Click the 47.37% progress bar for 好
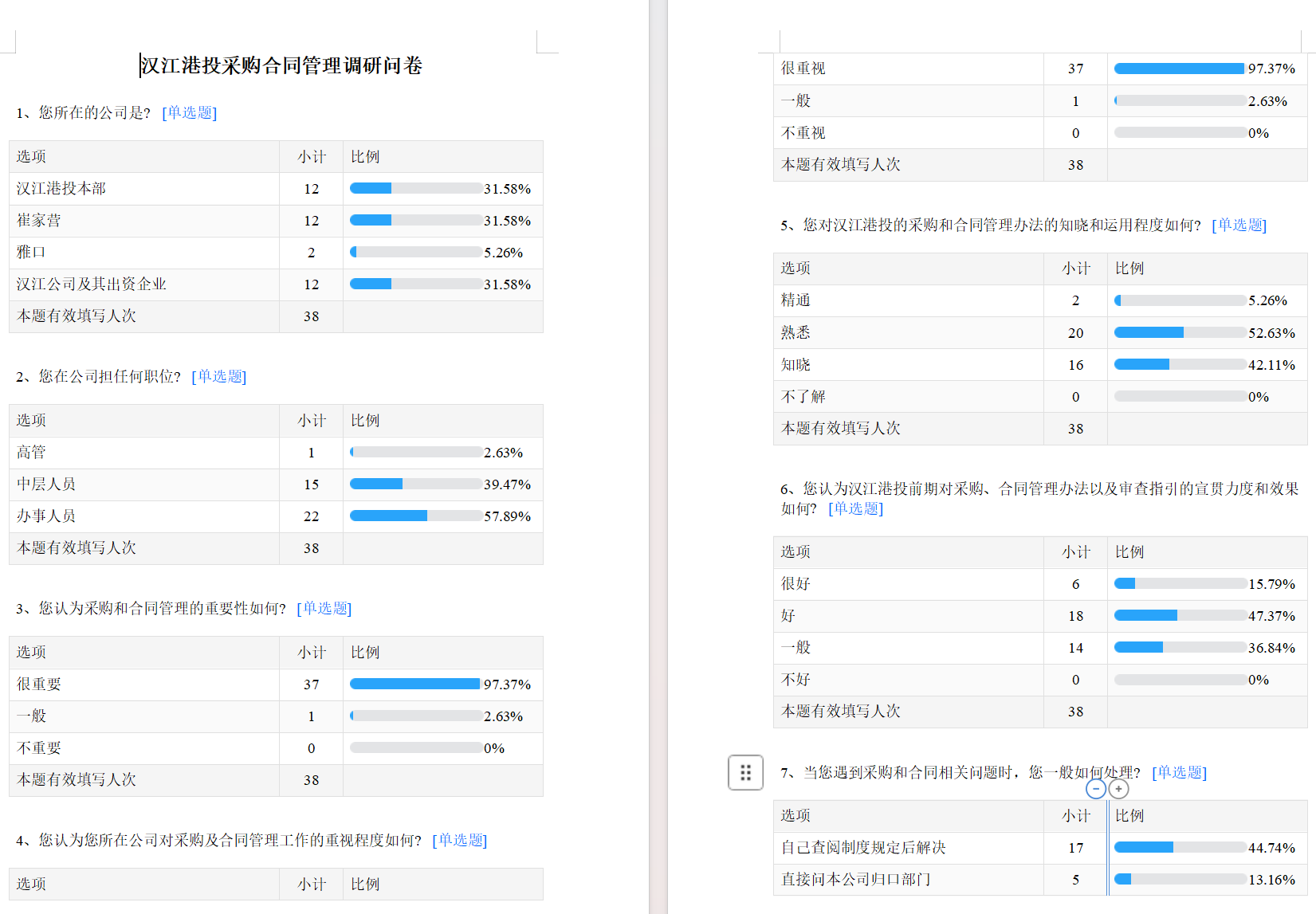Viewport: 1316px width, 914px height. pyautogui.click(x=1180, y=615)
